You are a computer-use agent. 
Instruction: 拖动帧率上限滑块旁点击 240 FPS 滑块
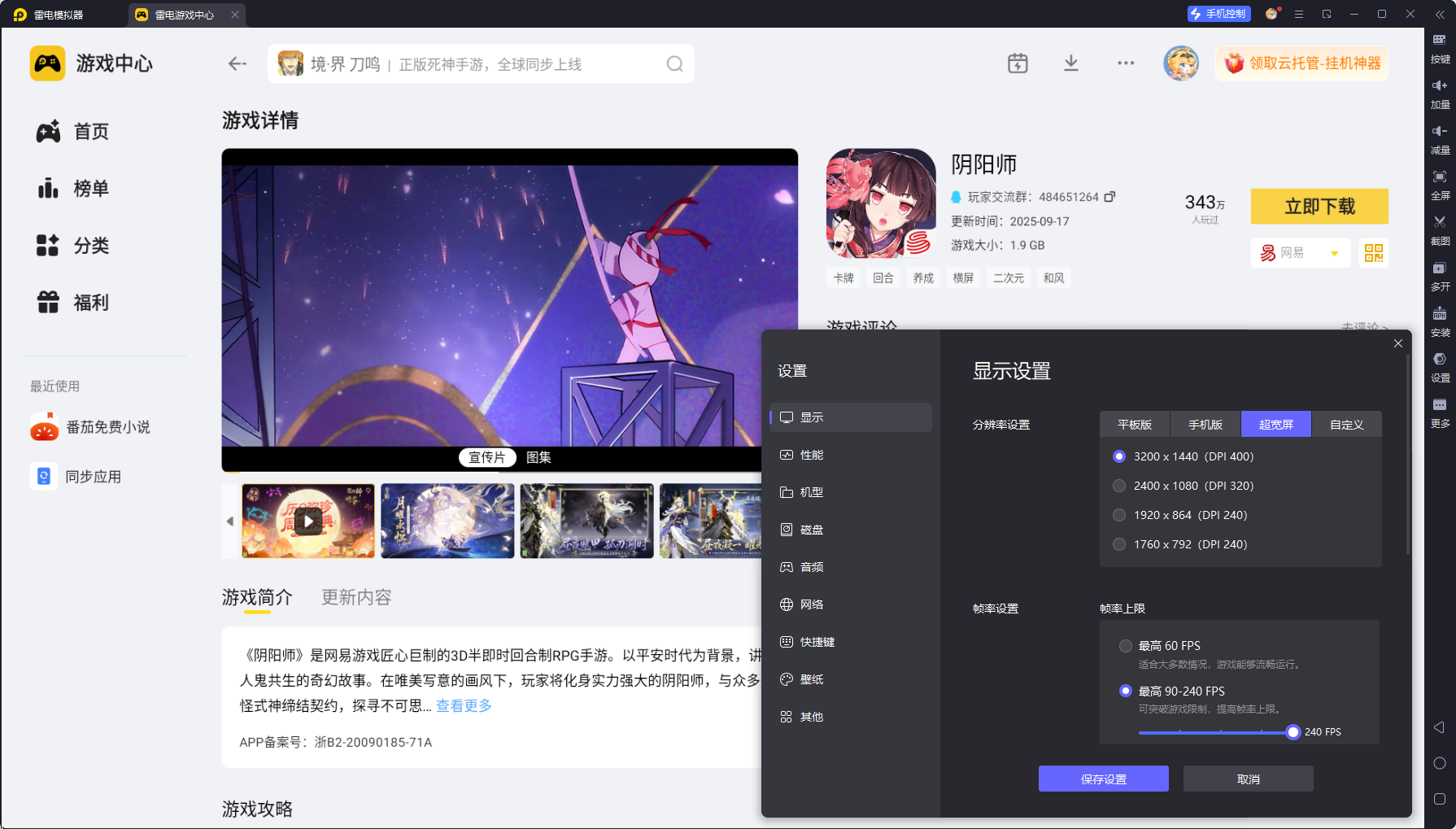pyautogui.click(x=1293, y=731)
